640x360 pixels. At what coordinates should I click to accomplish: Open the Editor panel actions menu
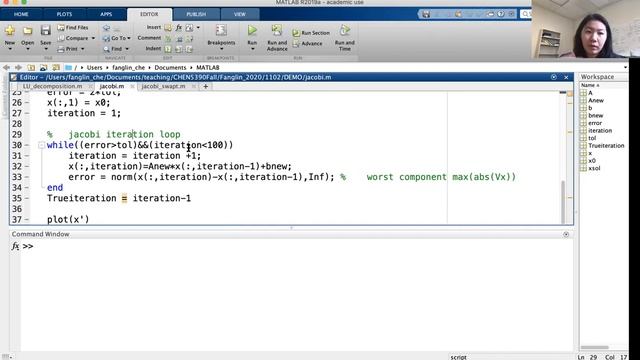pyautogui.click(x=553, y=77)
